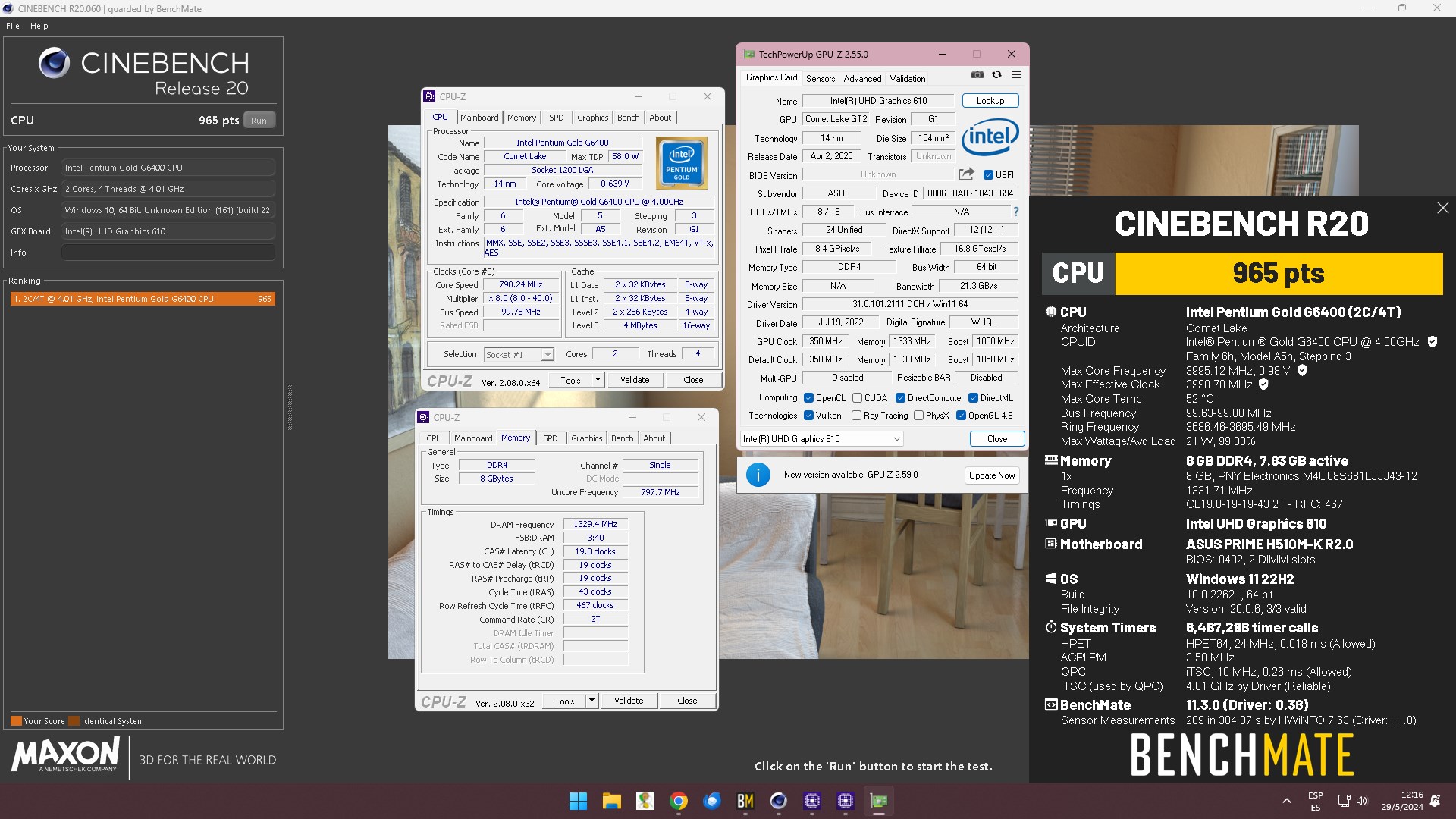The image size is (1456, 819).
Task: Open the GPU-Z hamburger menu
Action: click(x=1016, y=74)
